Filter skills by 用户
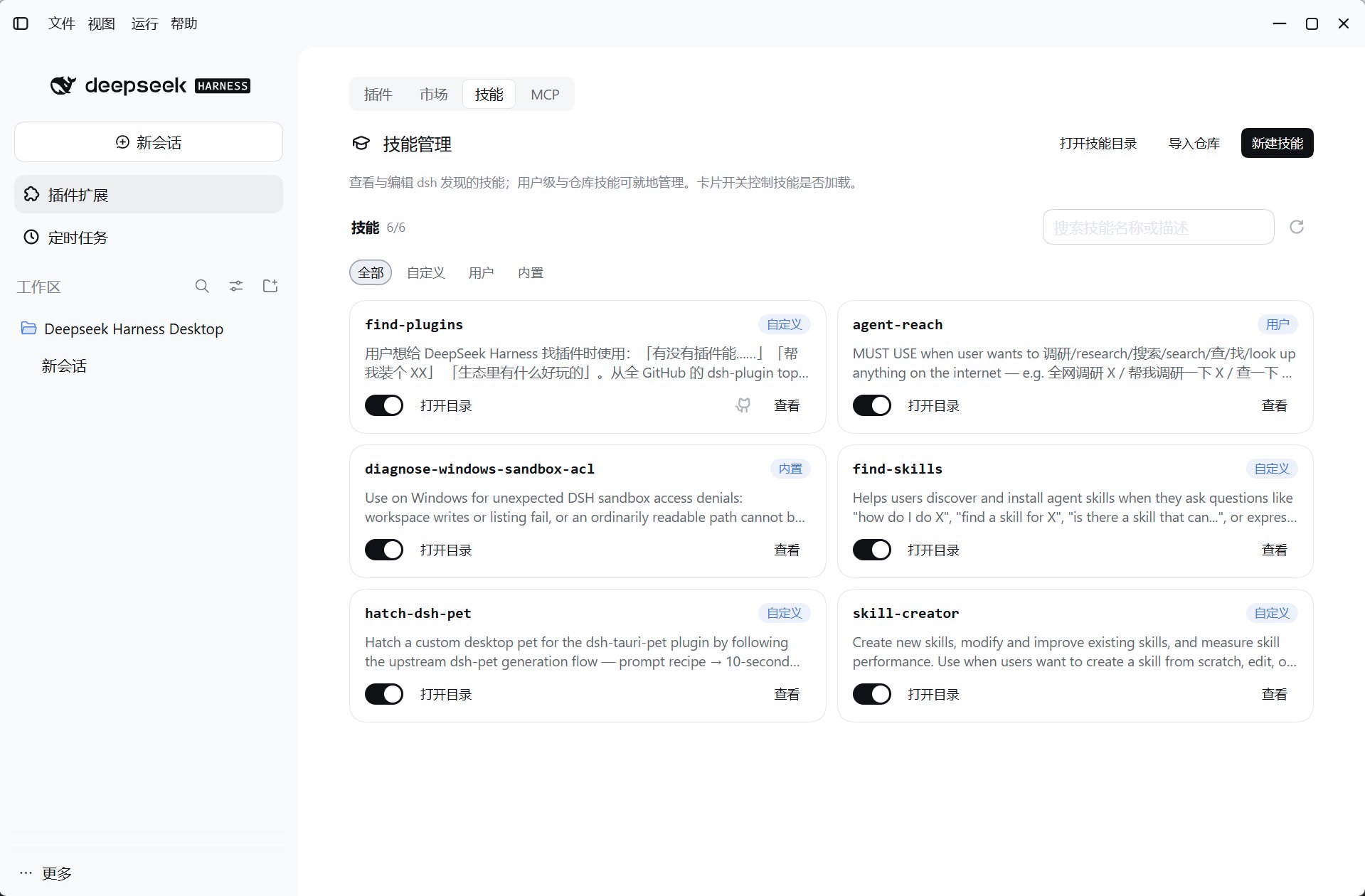This screenshot has height=896, width=1365. tap(482, 272)
